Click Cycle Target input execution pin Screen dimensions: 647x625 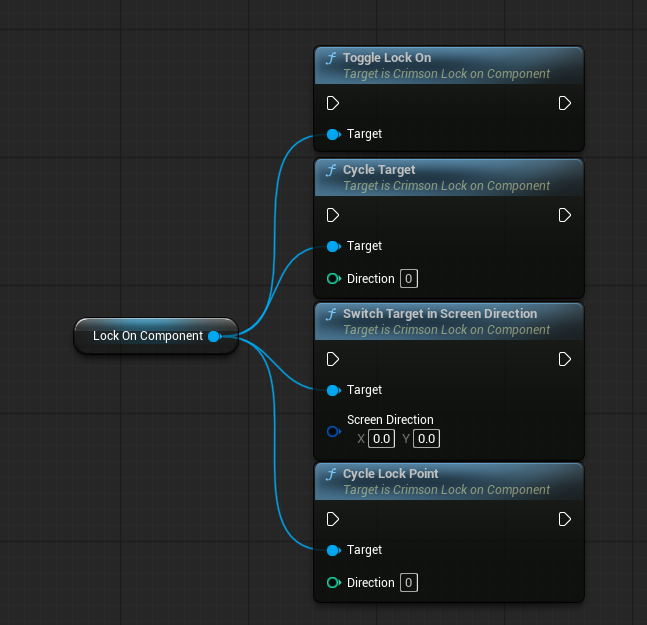[333, 215]
